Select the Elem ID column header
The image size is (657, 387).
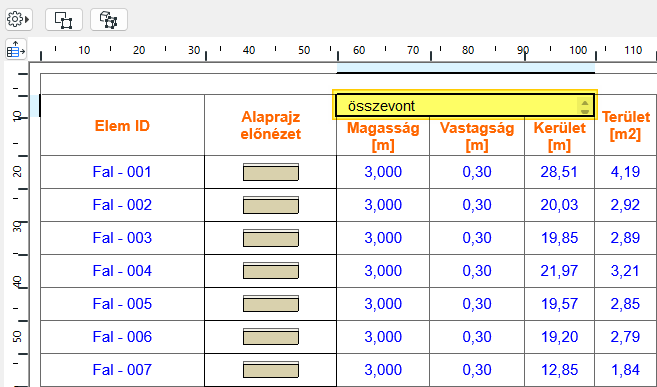pyautogui.click(x=122, y=126)
